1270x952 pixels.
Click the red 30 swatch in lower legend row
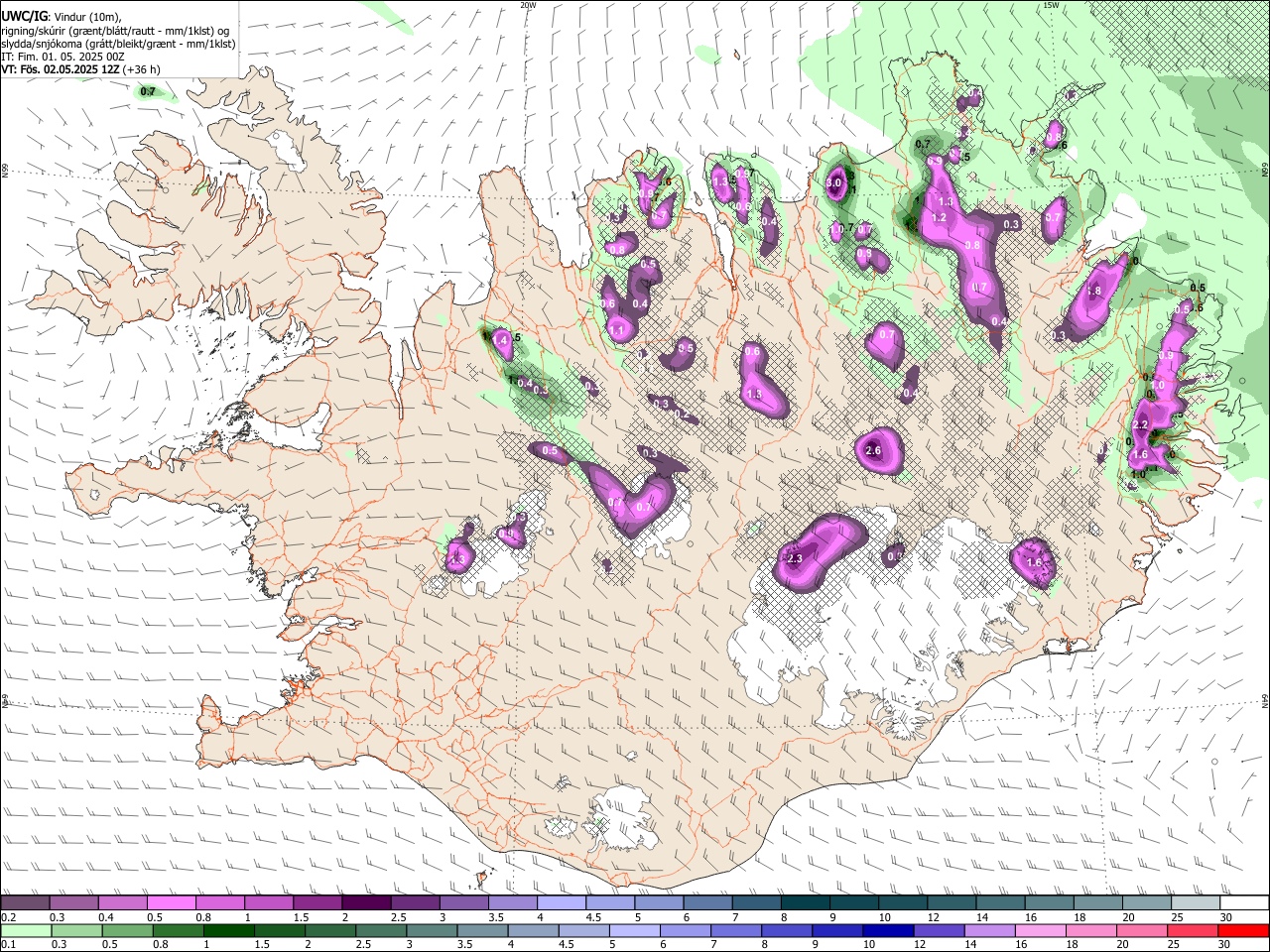1244,930
